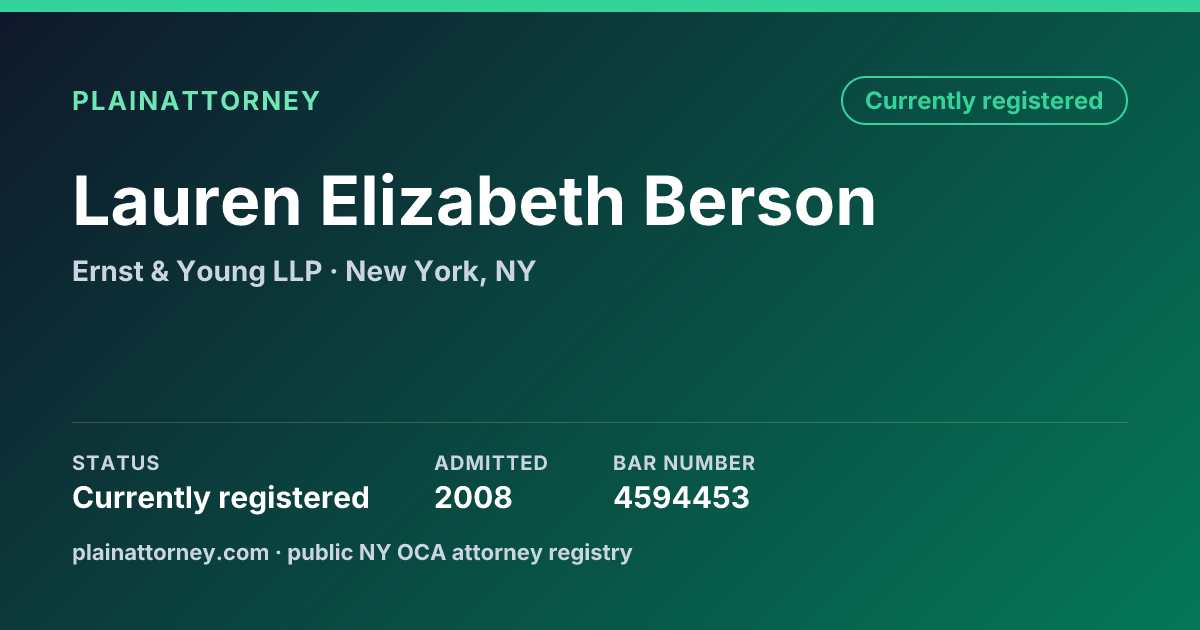
Task: Click the middle name Elizabeth in heading
Action: [472, 201]
